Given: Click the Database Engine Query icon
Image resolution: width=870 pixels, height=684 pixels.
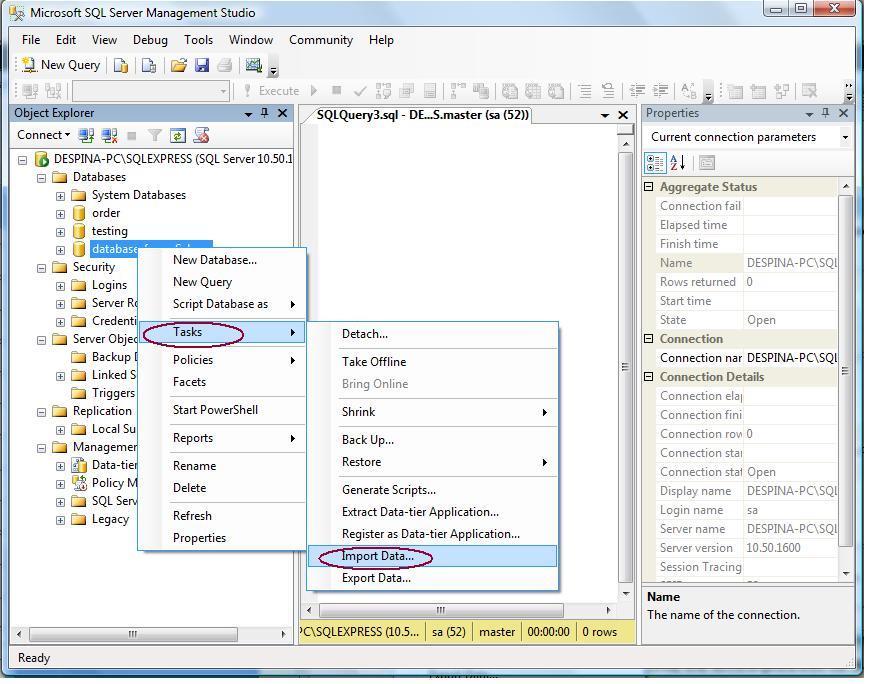Looking at the screenshot, I should click(x=120, y=65).
